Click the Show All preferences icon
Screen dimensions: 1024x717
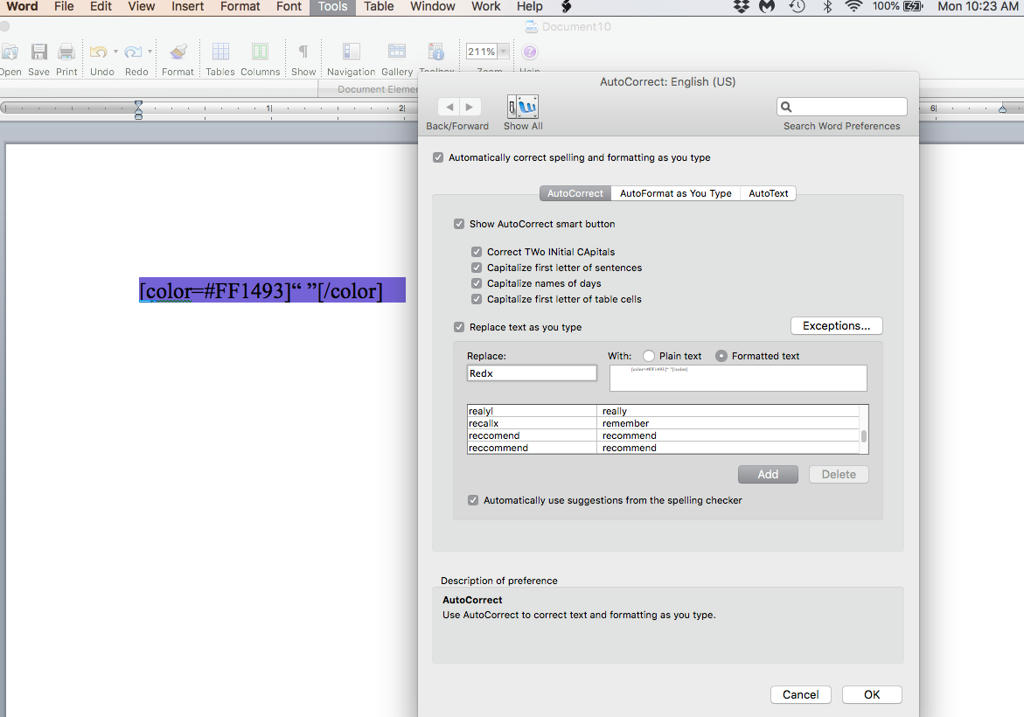(522, 107)
